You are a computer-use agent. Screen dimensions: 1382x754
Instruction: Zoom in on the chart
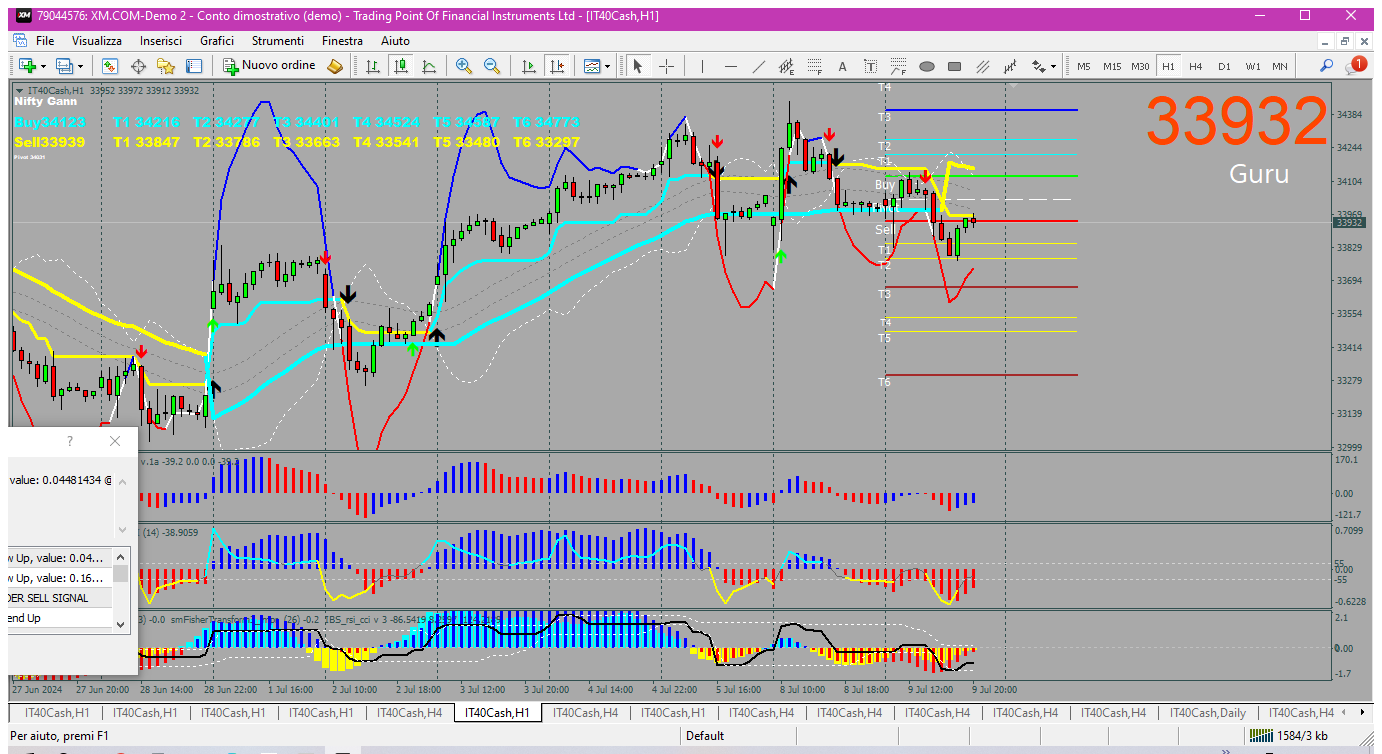[464, 66]
